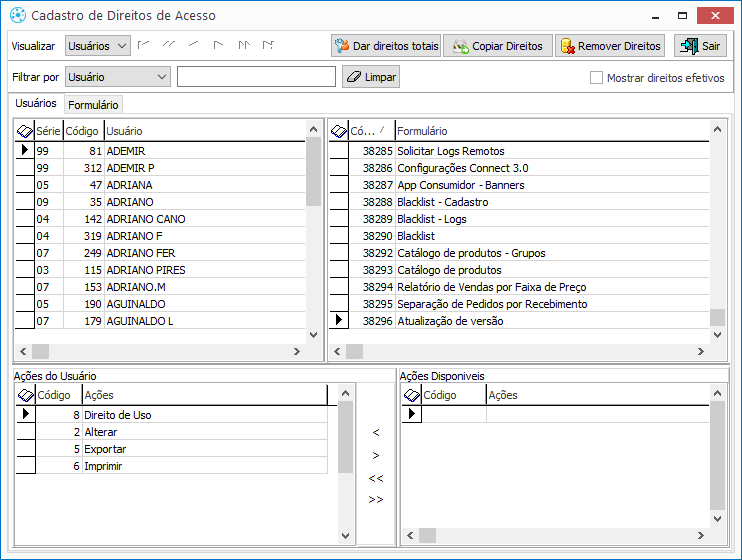
Task: Click the book icon in Formulário grid header
Action: (x=339, y=131)
